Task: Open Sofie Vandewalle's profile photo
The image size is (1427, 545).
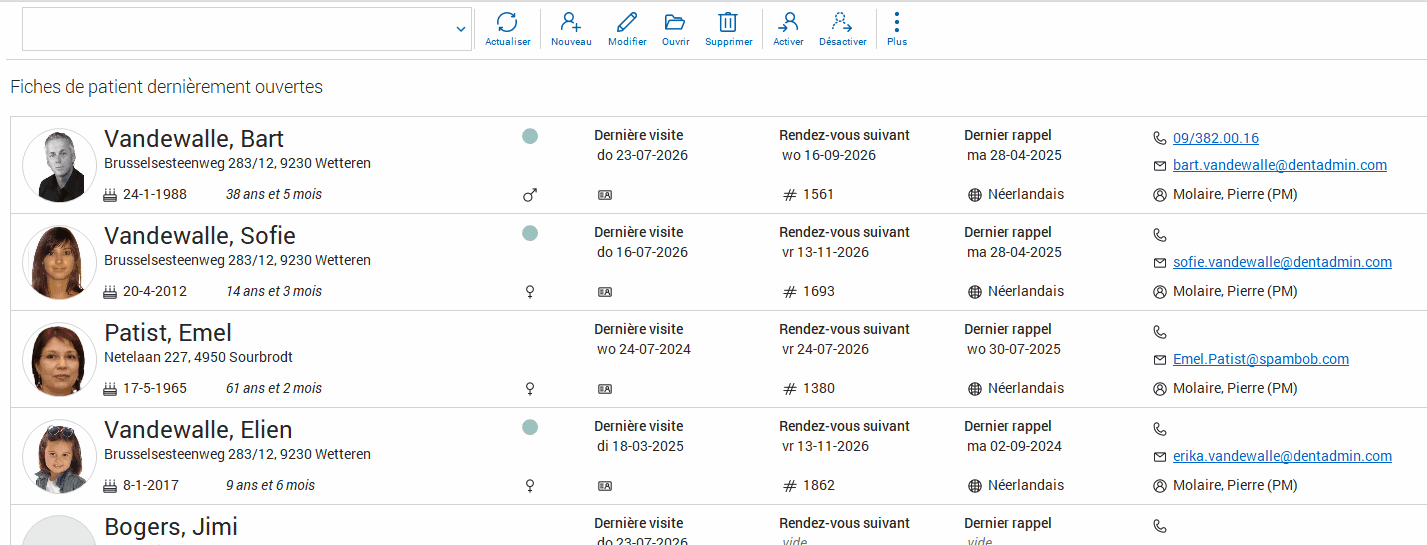Action: point(59,262)
